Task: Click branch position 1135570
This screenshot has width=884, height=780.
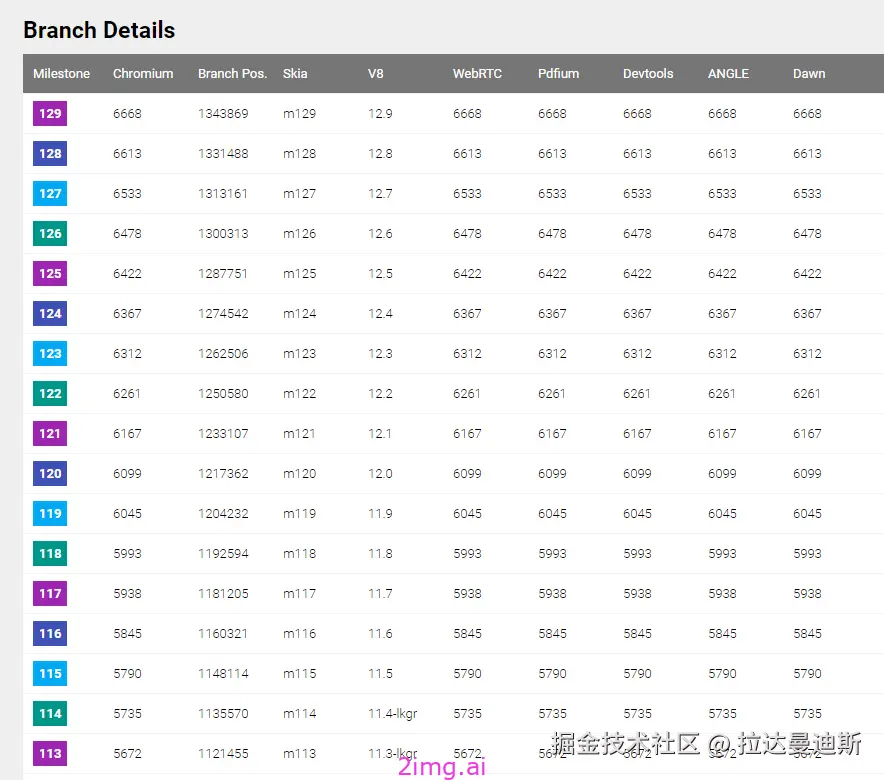Action: [x=223, y=714]
